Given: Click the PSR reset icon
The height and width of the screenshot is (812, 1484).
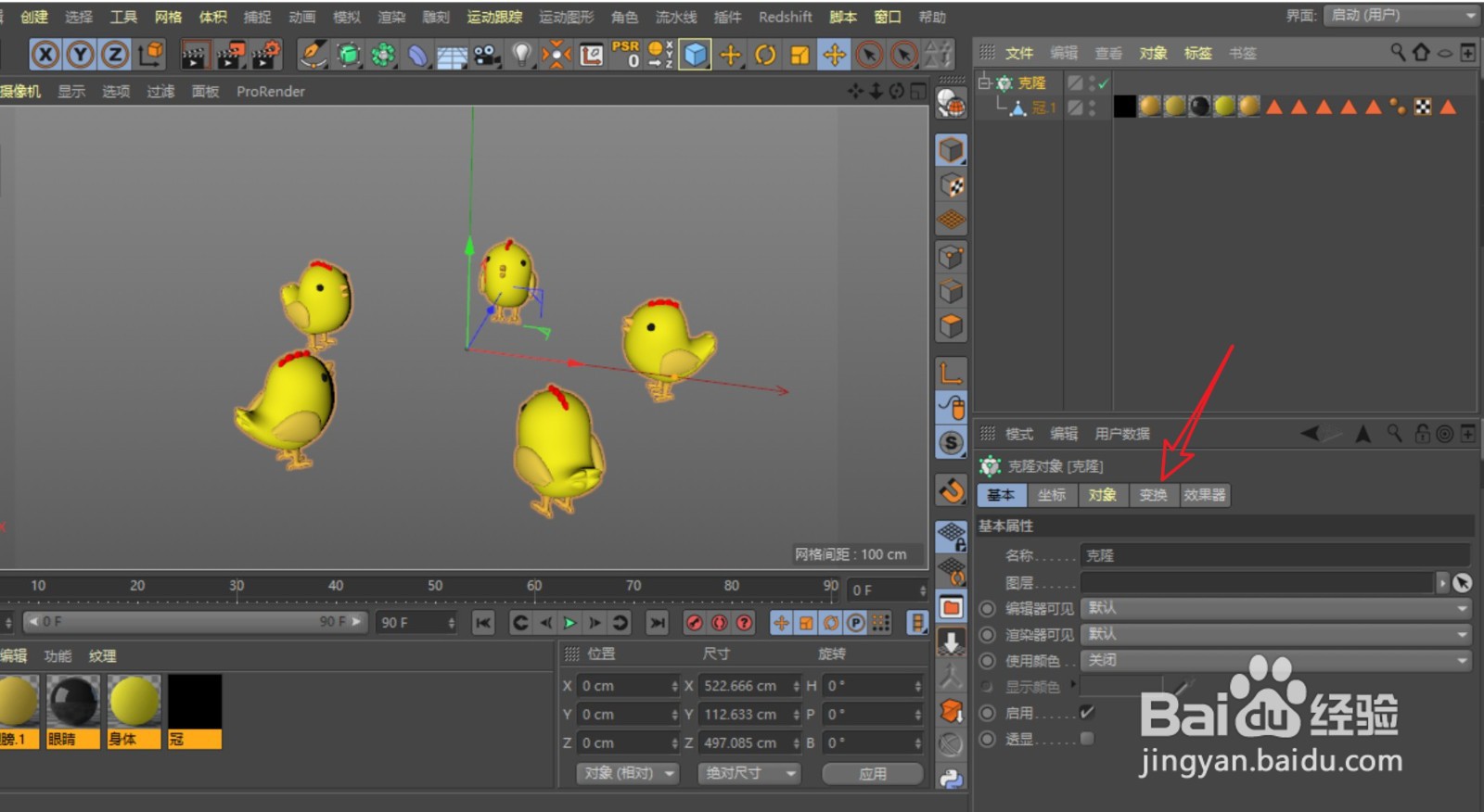Looking at the screenshot, I should coord(625,55).
